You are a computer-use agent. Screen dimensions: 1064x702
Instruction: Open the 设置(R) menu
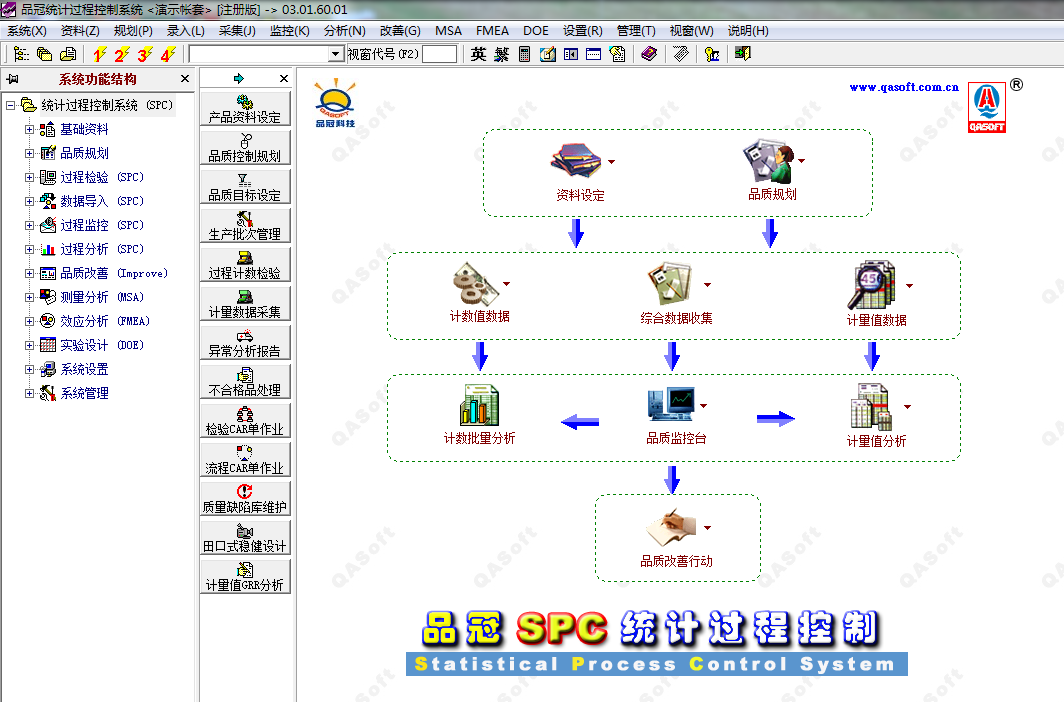(582, 31)
